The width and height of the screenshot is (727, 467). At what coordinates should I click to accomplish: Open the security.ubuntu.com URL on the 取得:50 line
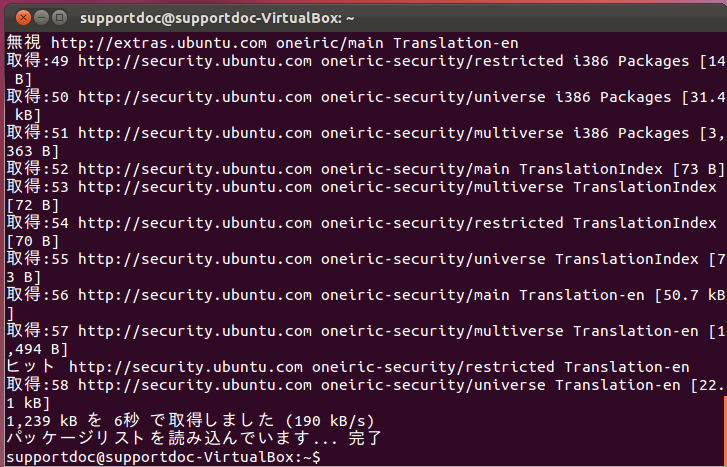tap(195, 97)
